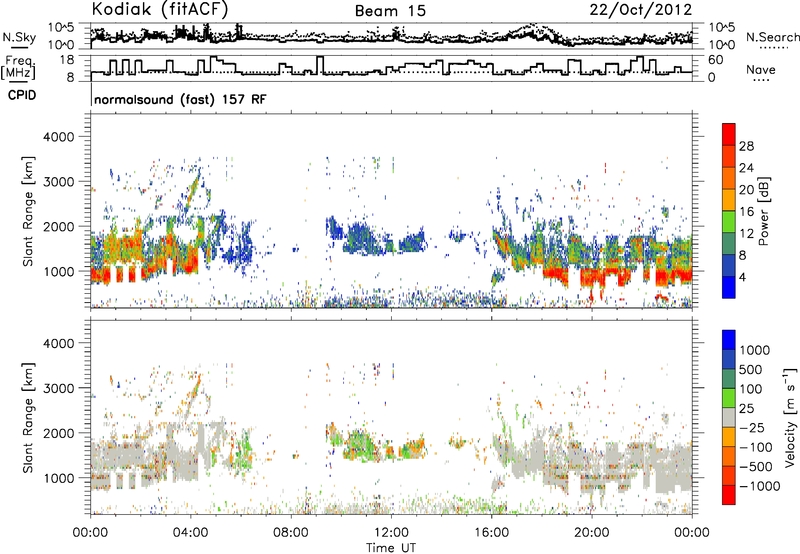Click the "-500" label on velocity colorbar

(756, 467)
